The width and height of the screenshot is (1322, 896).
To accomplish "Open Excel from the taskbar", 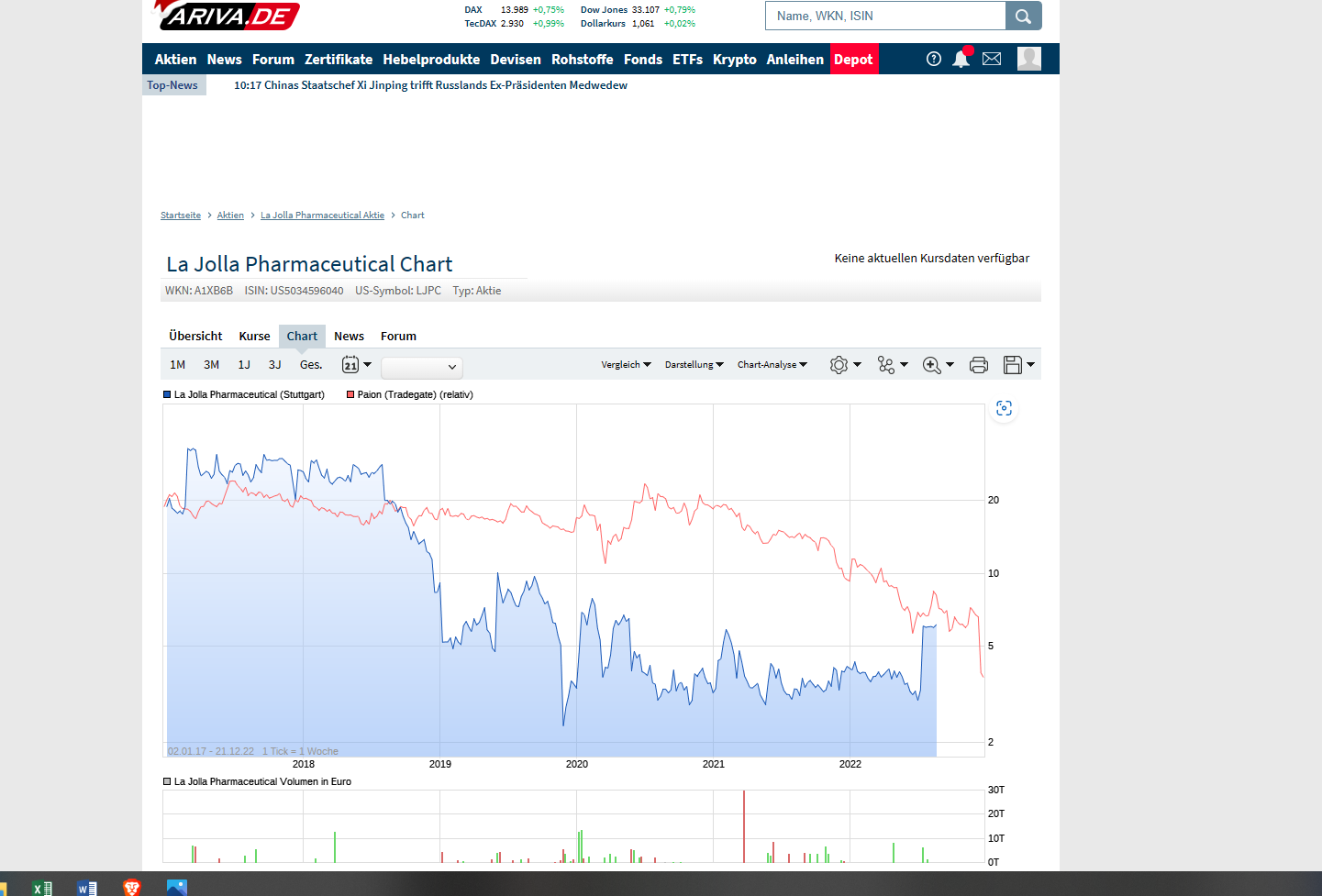I will pyautogui.click(x=42, y=888).
